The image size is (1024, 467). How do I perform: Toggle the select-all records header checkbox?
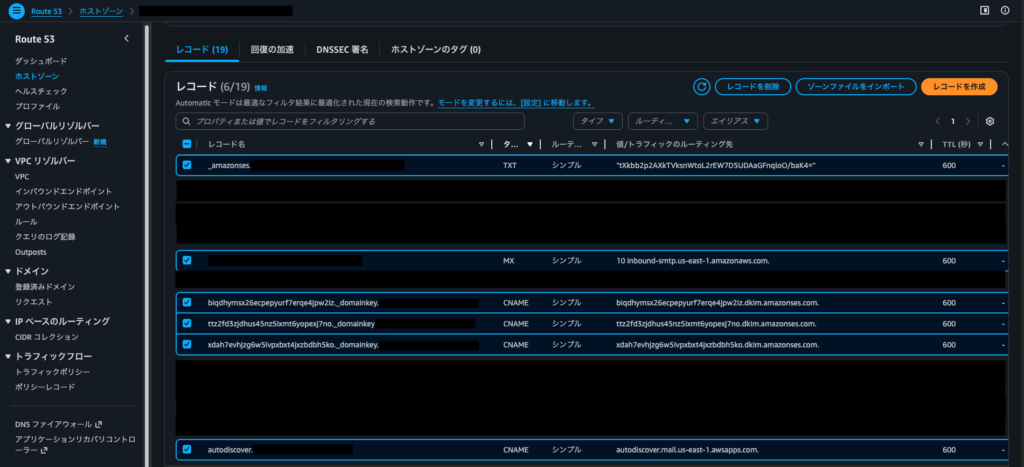click(x=187, y=144)
